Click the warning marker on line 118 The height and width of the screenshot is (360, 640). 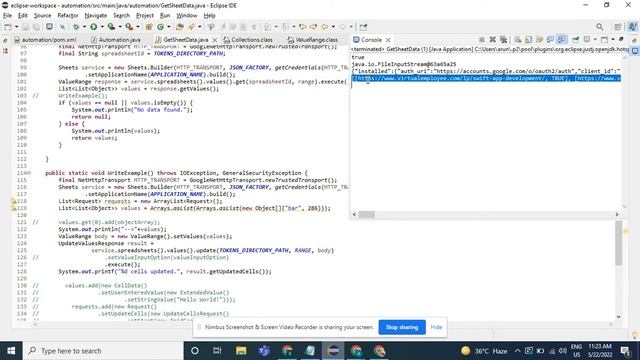13,201
